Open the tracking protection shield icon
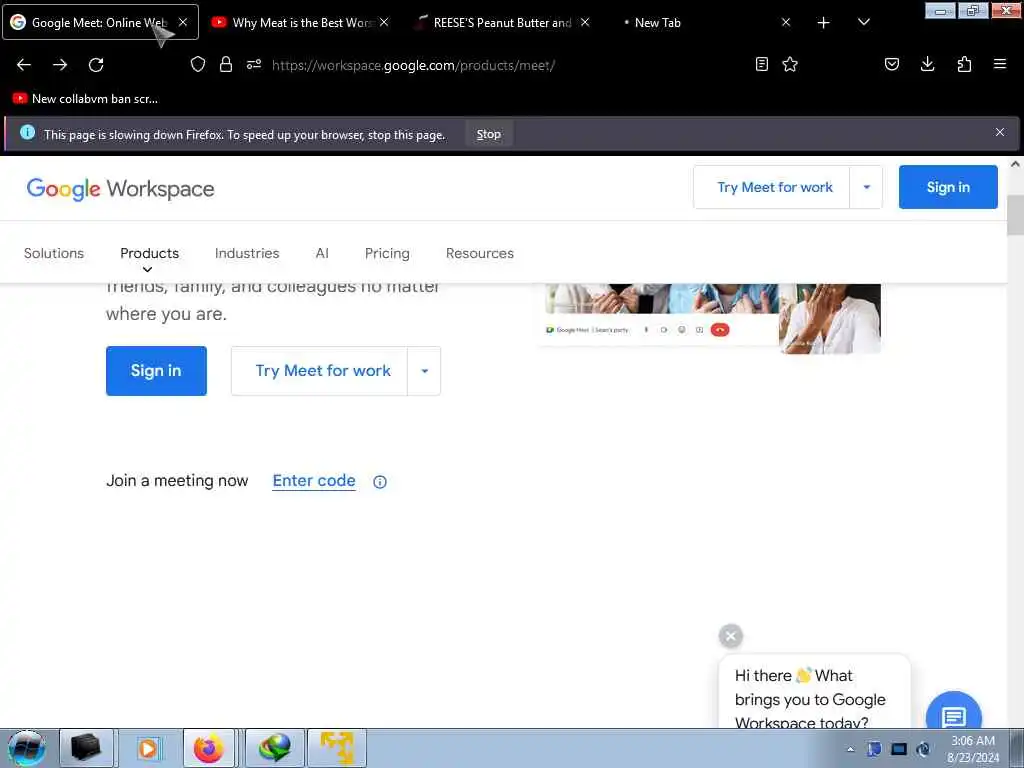The image size is (1024, 768). (x=198, y=64)
